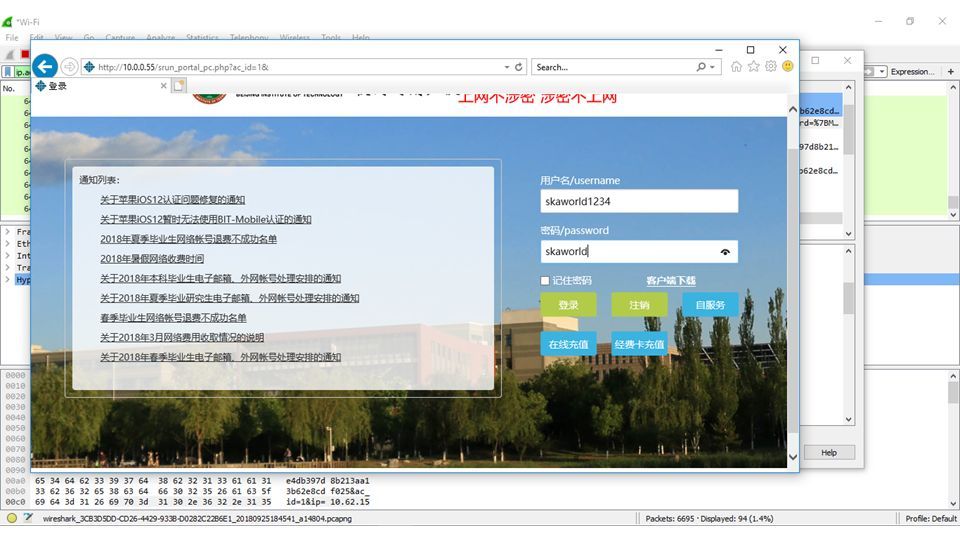Viewport: 960px width, 540px height.
Task: Open Wireshark Statistics menu
Action: click(x=202, y=37)
